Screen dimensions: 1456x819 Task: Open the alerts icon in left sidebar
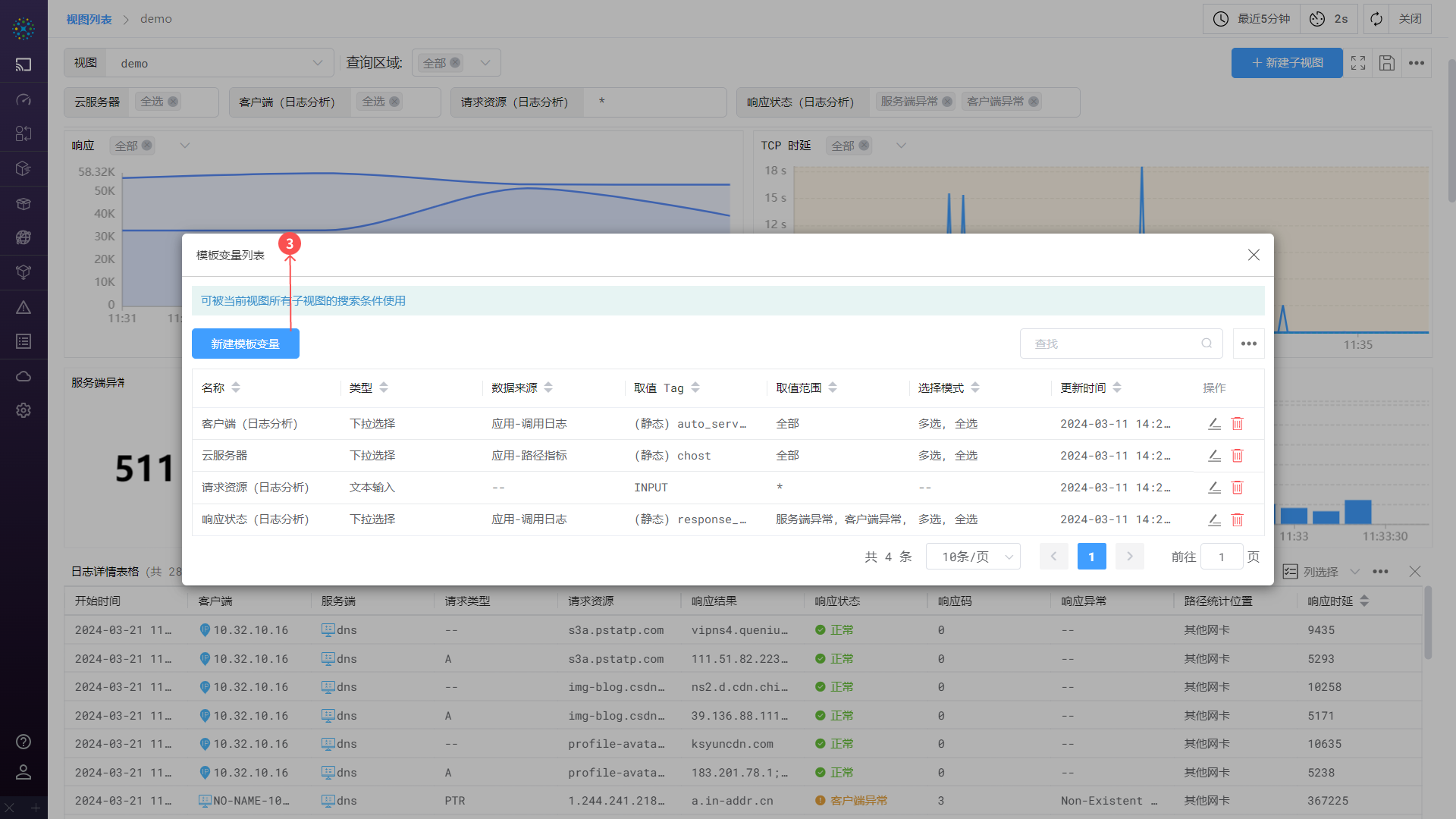(x=24, y=308)
